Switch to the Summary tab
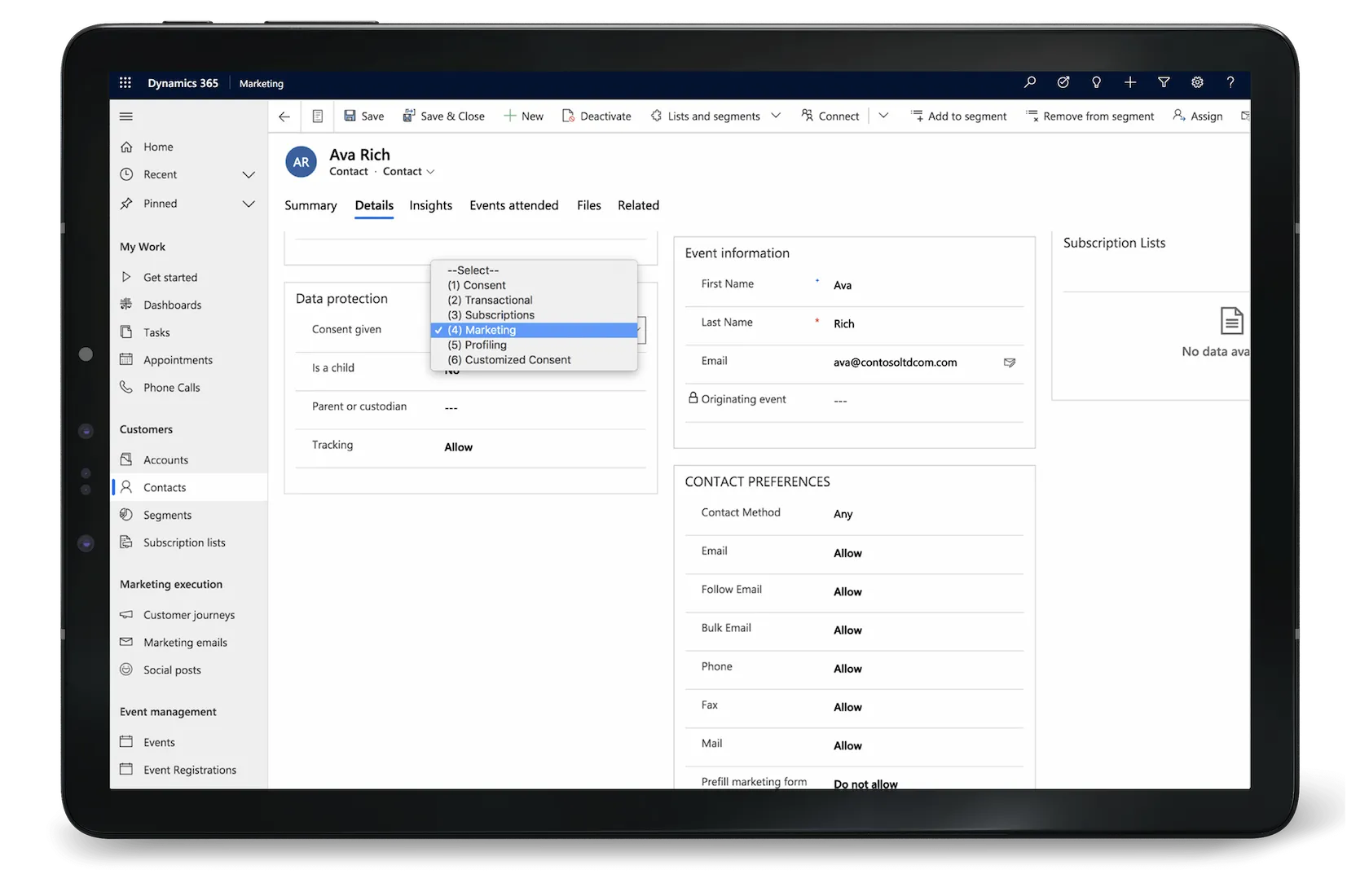This screenshot has width=1369, height=896. click(x=310, y=205)
